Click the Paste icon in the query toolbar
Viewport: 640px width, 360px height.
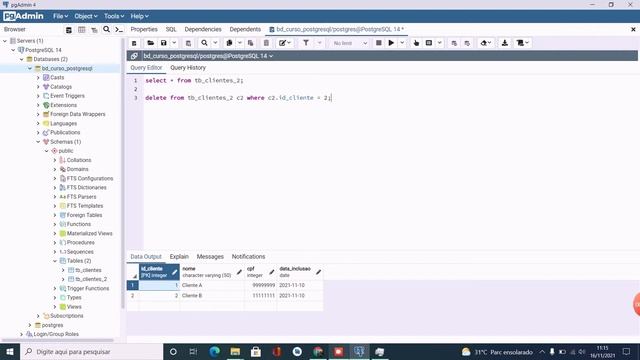pyautogui.click(x=251, y=43)
